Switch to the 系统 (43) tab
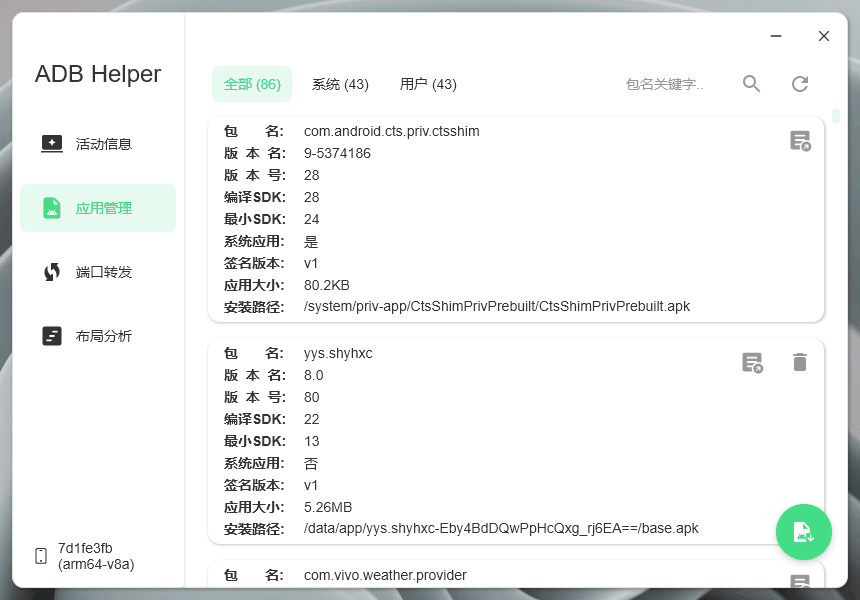The image size is (860, 600). tap(343, 85)
